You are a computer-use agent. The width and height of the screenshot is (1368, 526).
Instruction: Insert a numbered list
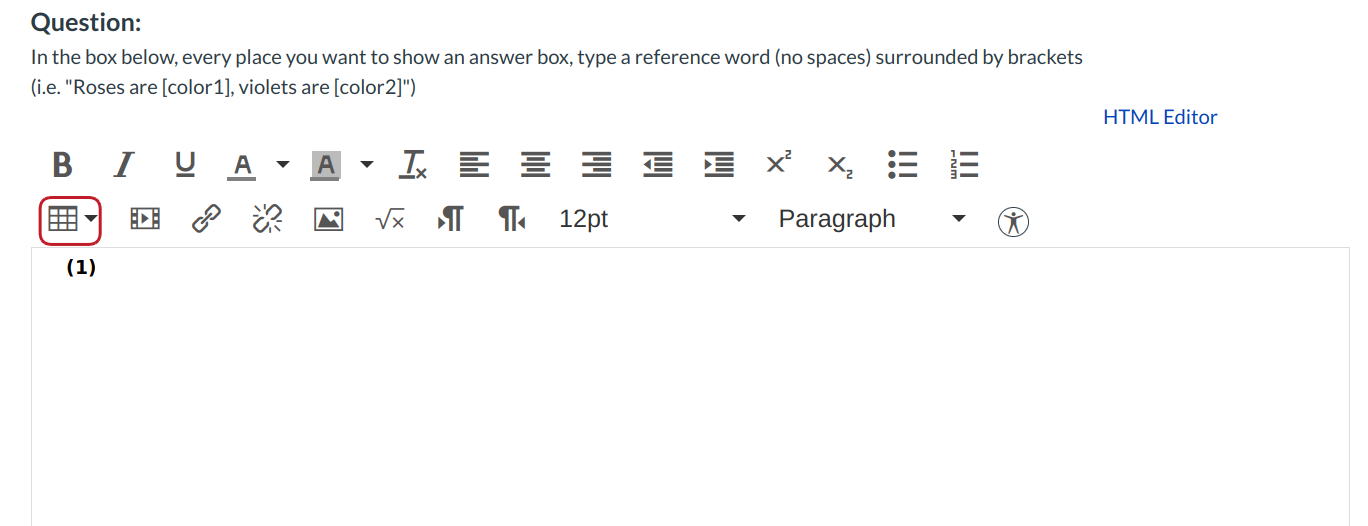(x=964, y=164)
